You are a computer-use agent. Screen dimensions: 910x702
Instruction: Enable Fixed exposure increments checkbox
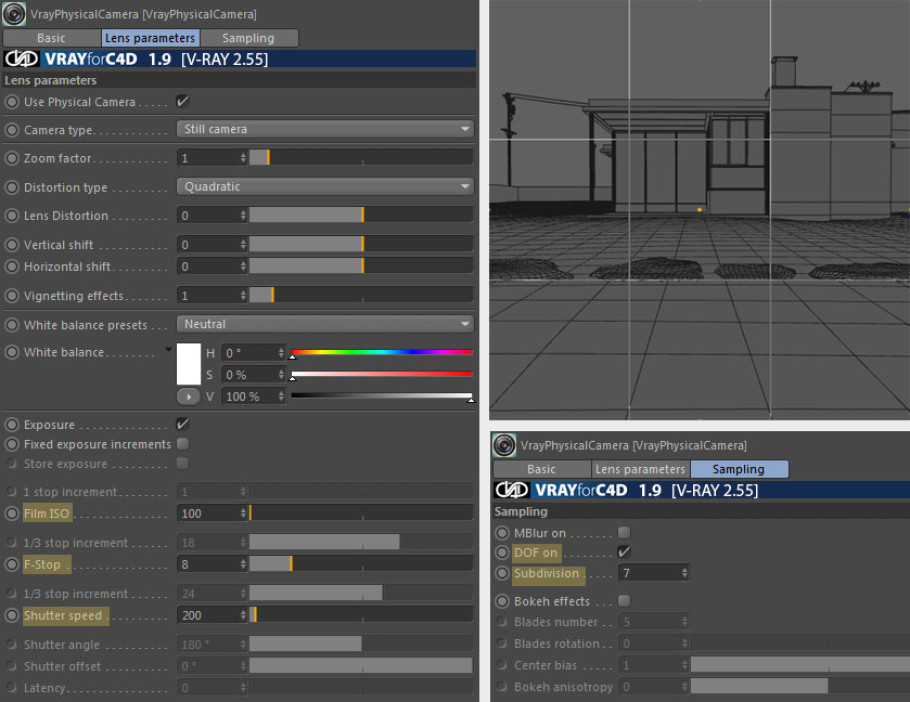tap(182, 444)
